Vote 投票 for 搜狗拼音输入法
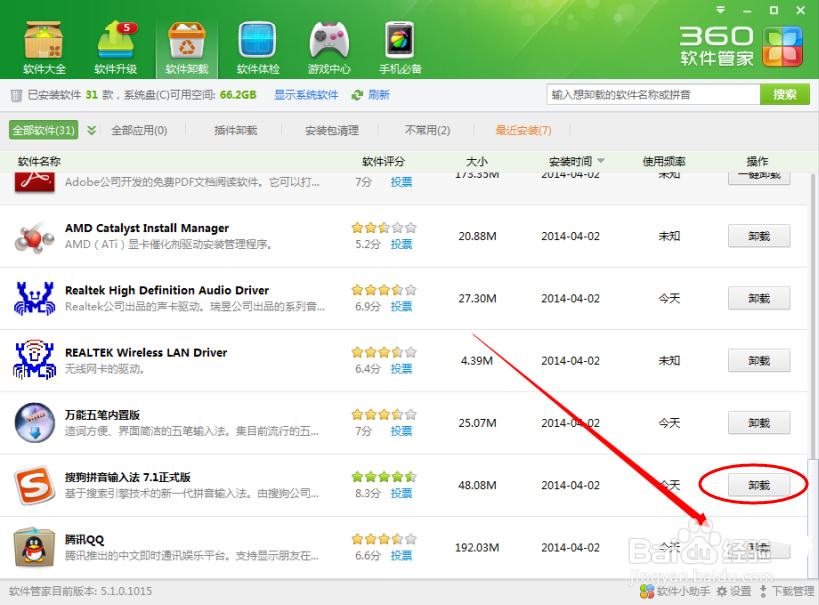 (401, 493)
